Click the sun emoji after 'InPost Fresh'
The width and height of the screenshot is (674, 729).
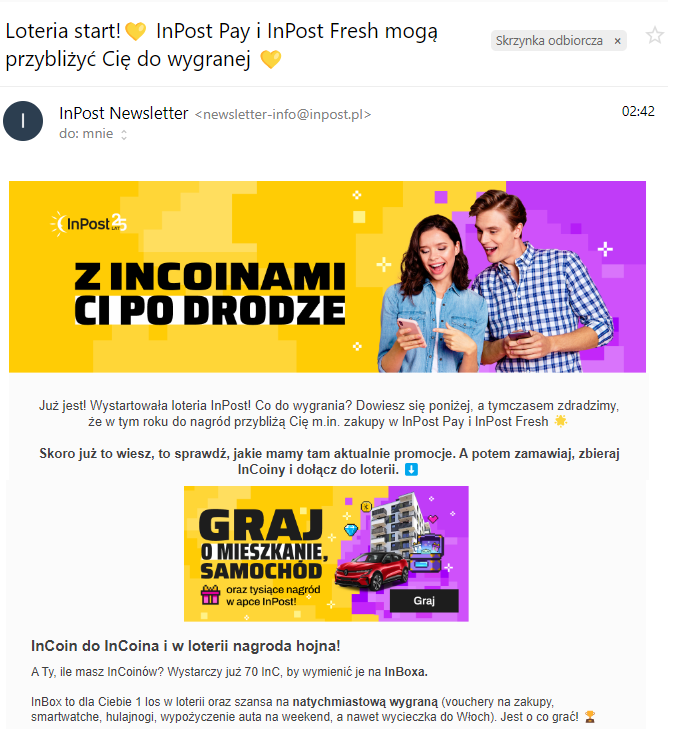(561, 421)
